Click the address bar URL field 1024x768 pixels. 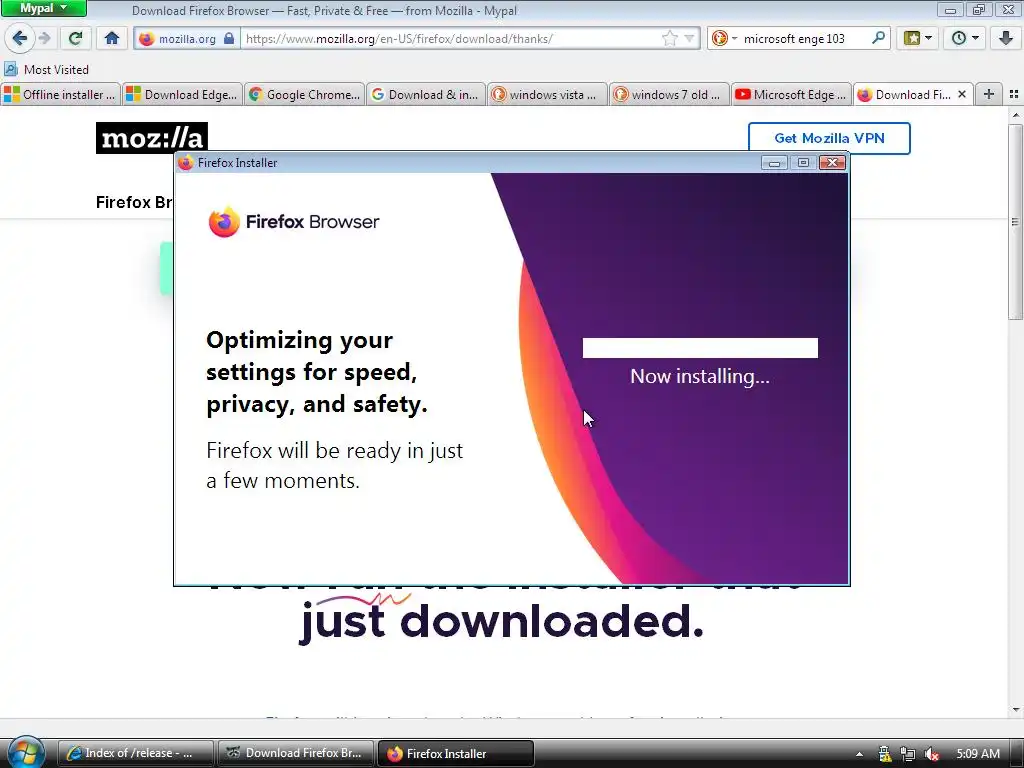click(451, 39)
